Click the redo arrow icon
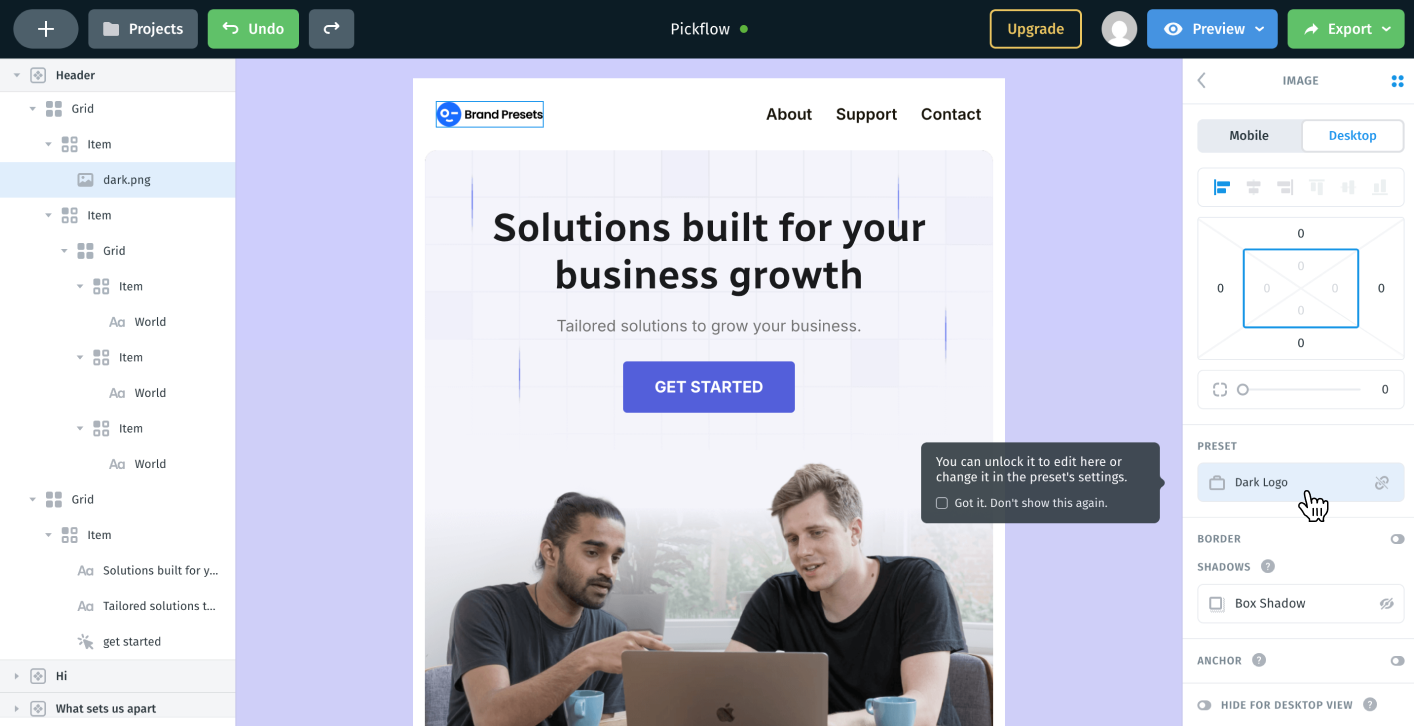This screenshot has height=726, width=1414. (331, 29)
